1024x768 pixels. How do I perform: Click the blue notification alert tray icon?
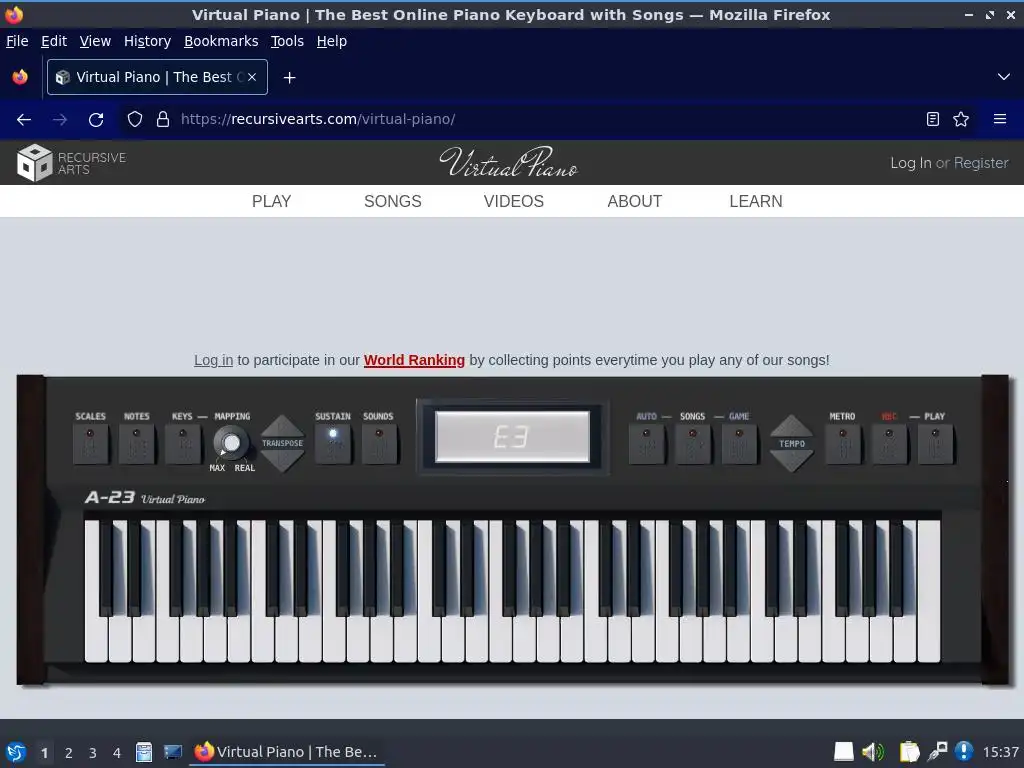(964, 752)
